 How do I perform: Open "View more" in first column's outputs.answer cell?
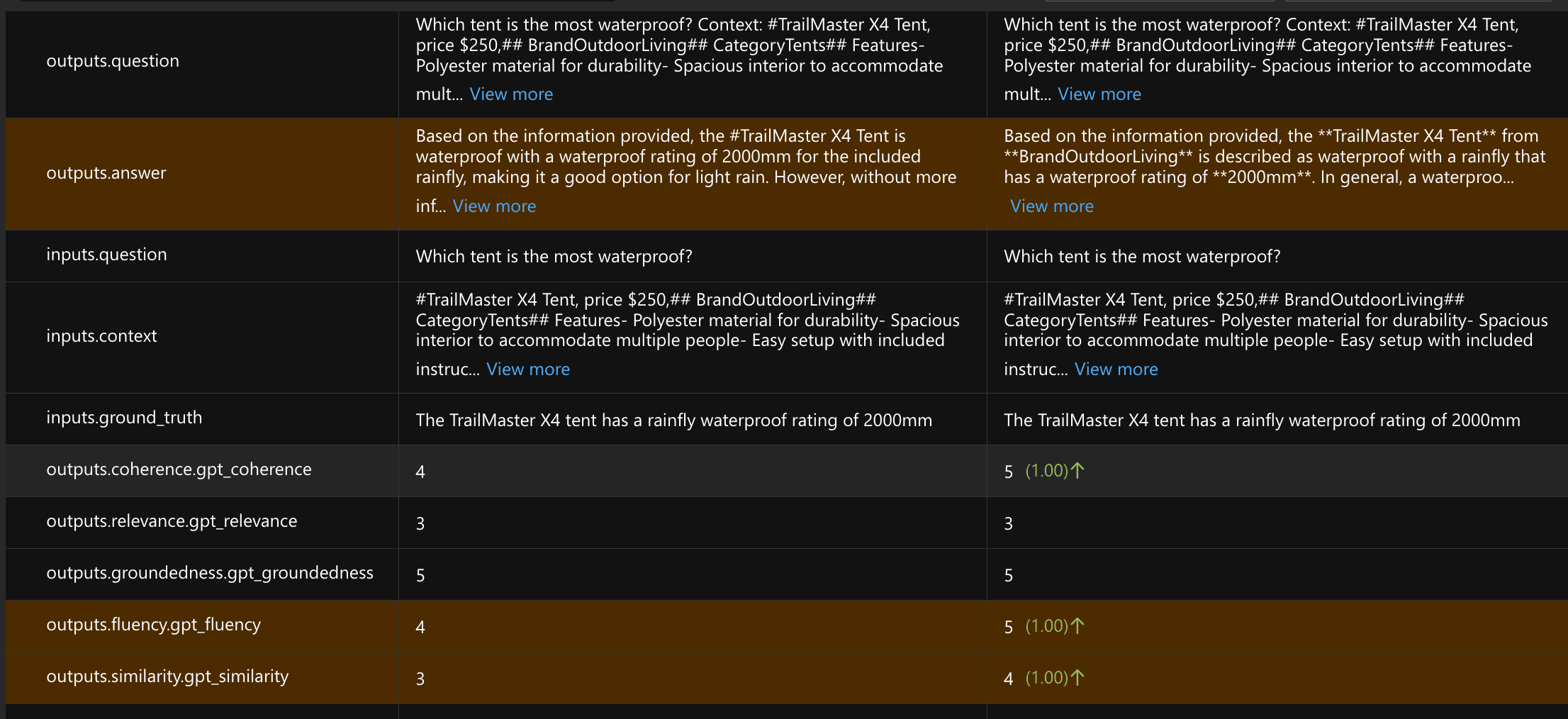pos(494,206)
